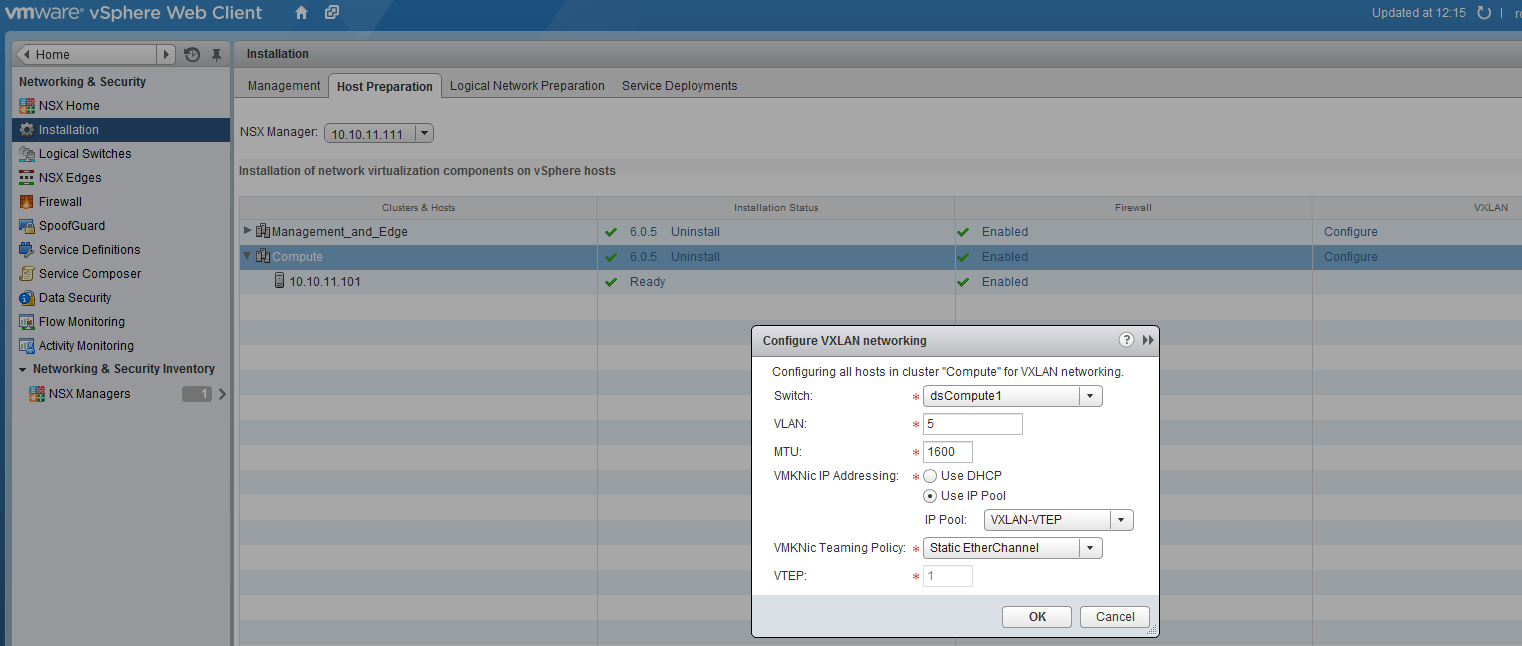Switch to the Service Deployments tab

(679, 86)
